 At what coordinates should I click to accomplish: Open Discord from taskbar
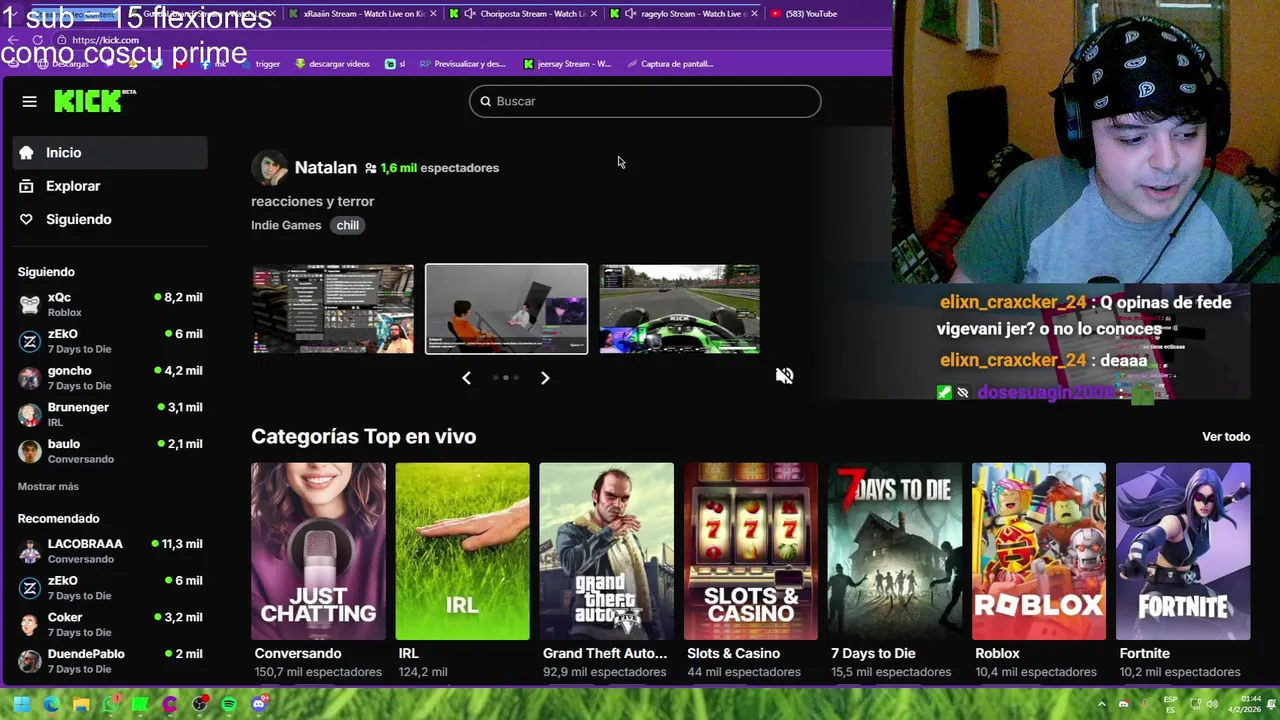[259, 704]
